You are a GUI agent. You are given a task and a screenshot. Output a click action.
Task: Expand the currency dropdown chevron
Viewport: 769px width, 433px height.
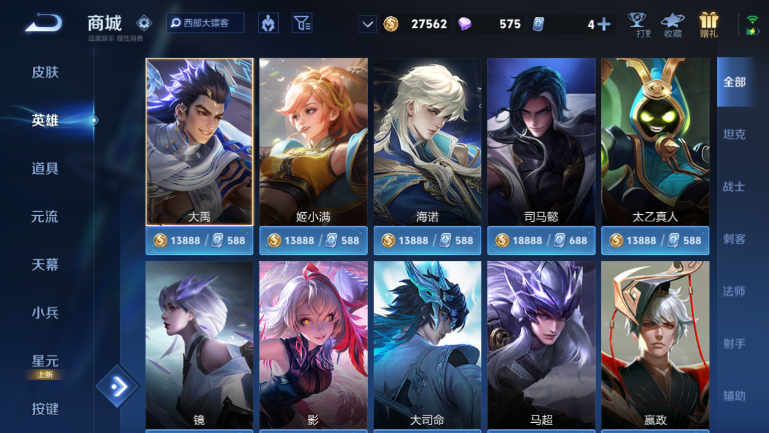[367, 24]
